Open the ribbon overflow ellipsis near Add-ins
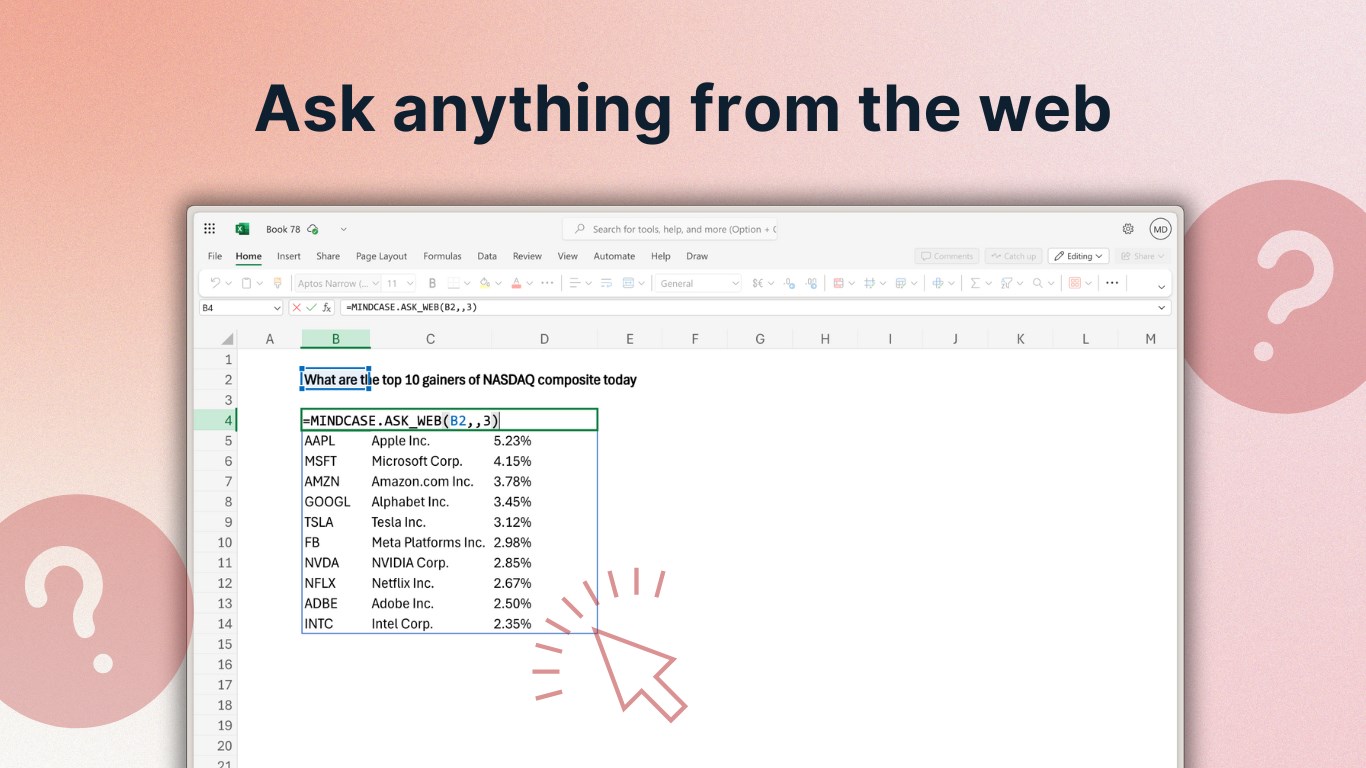The width and height of the screenshot is (1366, 768). click(x=1112, y=283)
